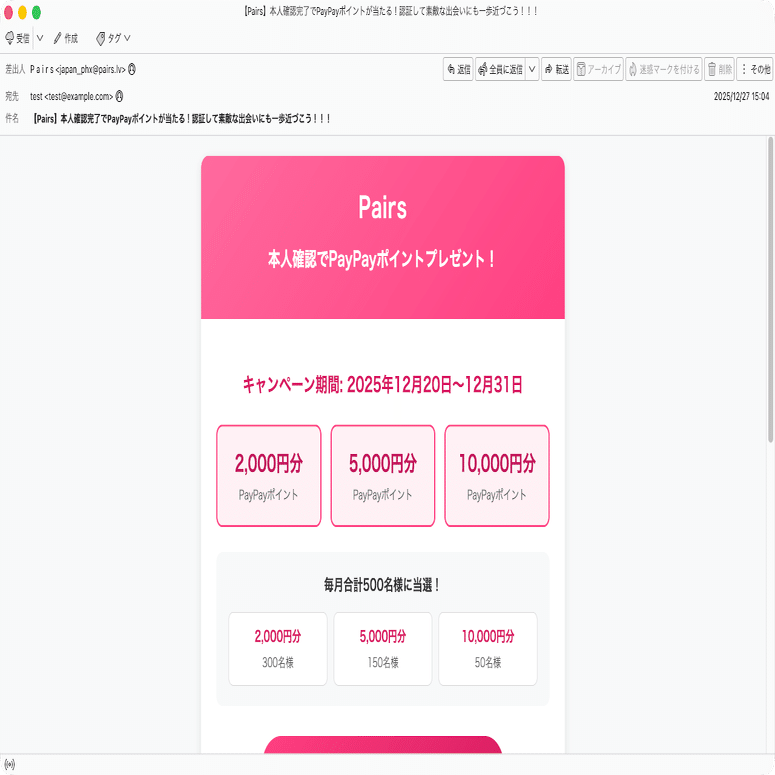This screenshot has height=775, width=775.
Task: Open the dropdown arrow next to 受信
Action: click(x=40, y=38)
